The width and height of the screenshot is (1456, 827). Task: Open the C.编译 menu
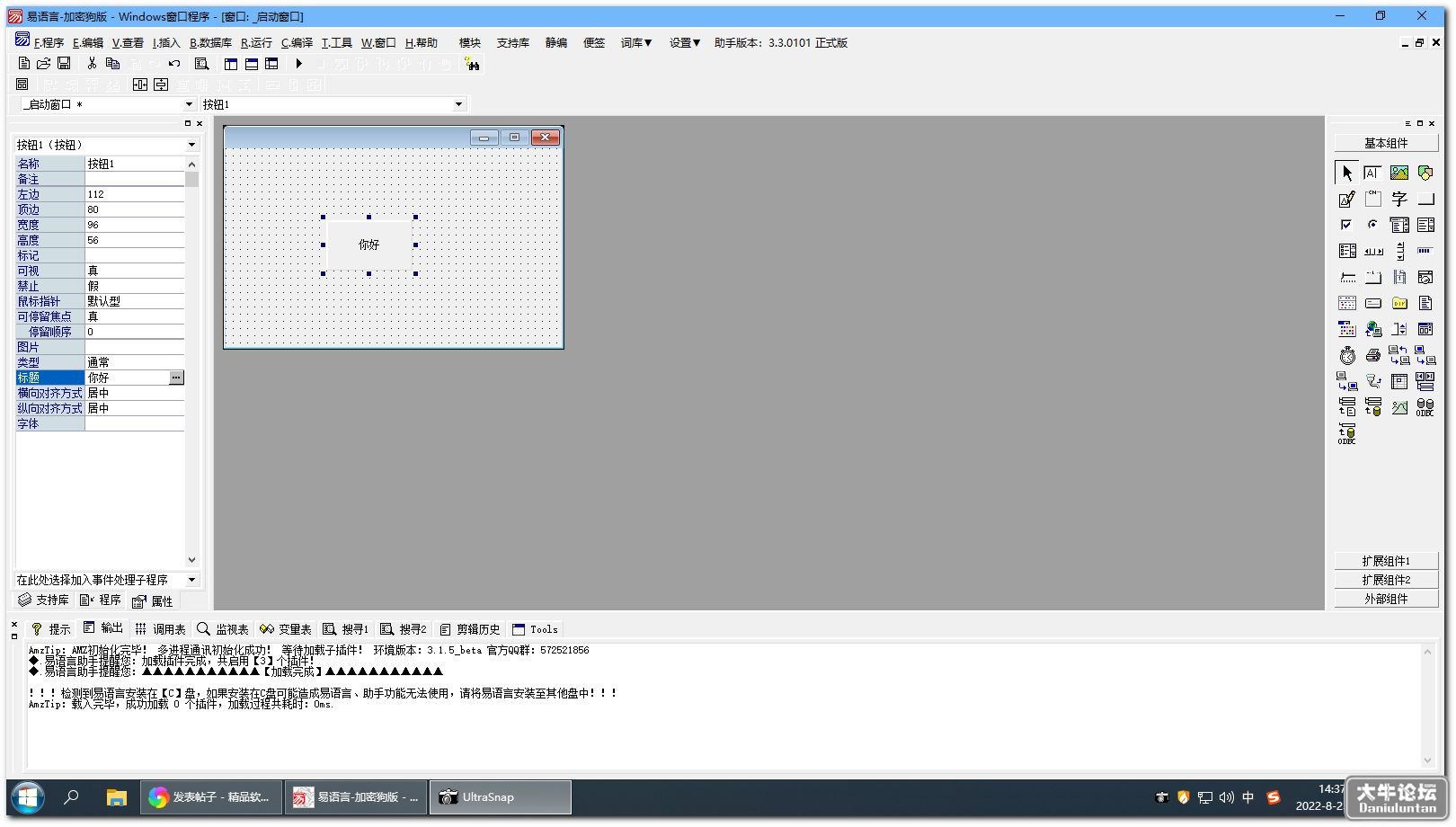(x=297, y=42)
